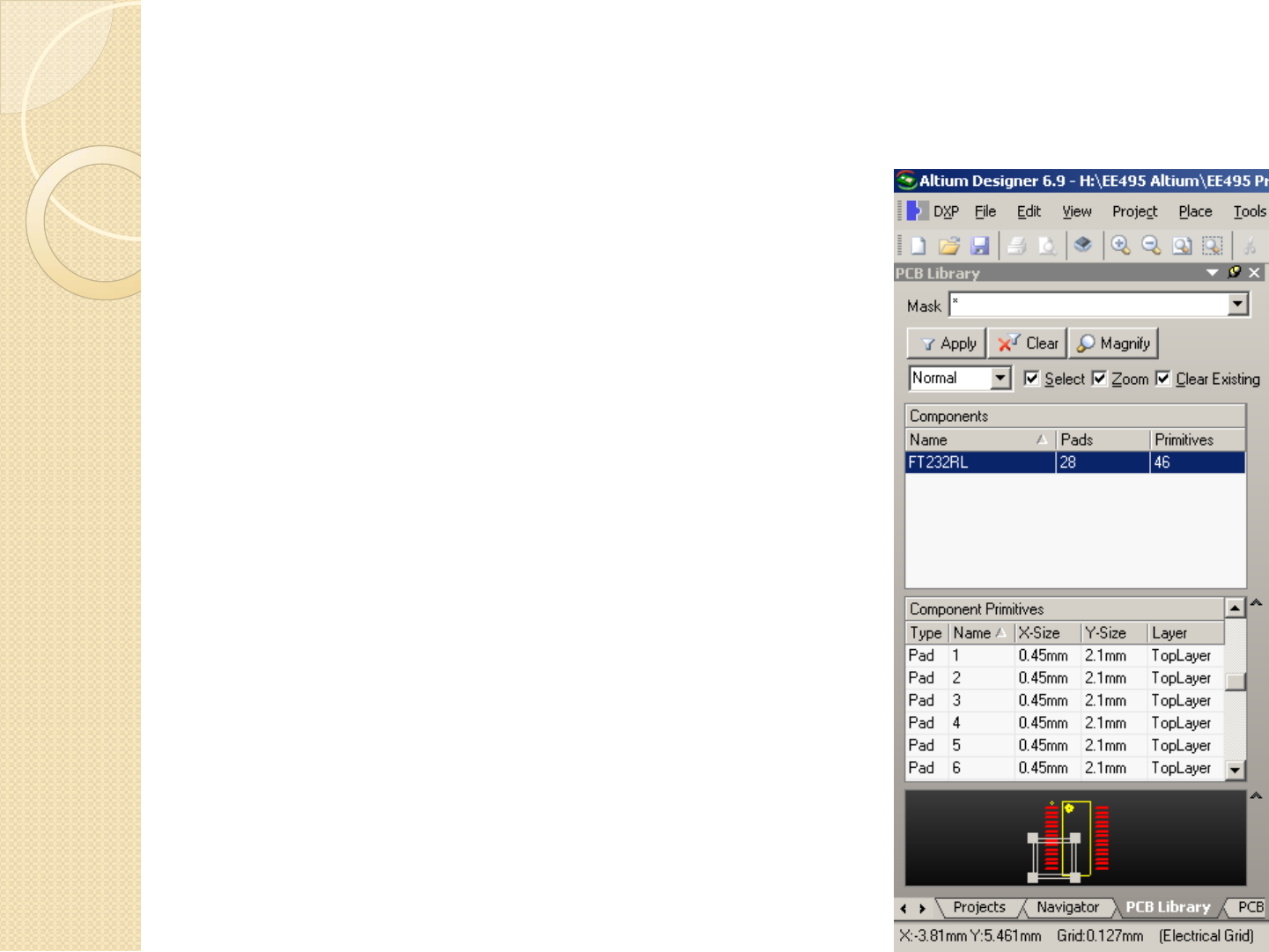1269x952 pixels.
Task: Click the Clear filter button
Action: pos(1028,343)
